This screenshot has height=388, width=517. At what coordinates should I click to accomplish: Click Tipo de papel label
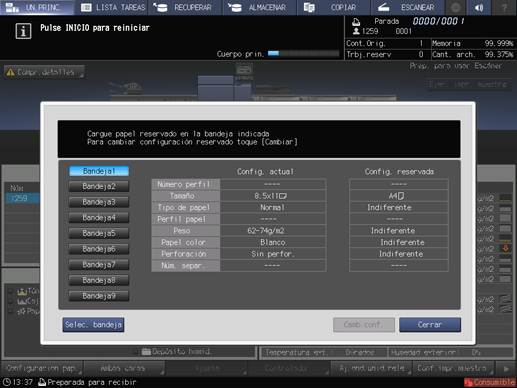185,208
